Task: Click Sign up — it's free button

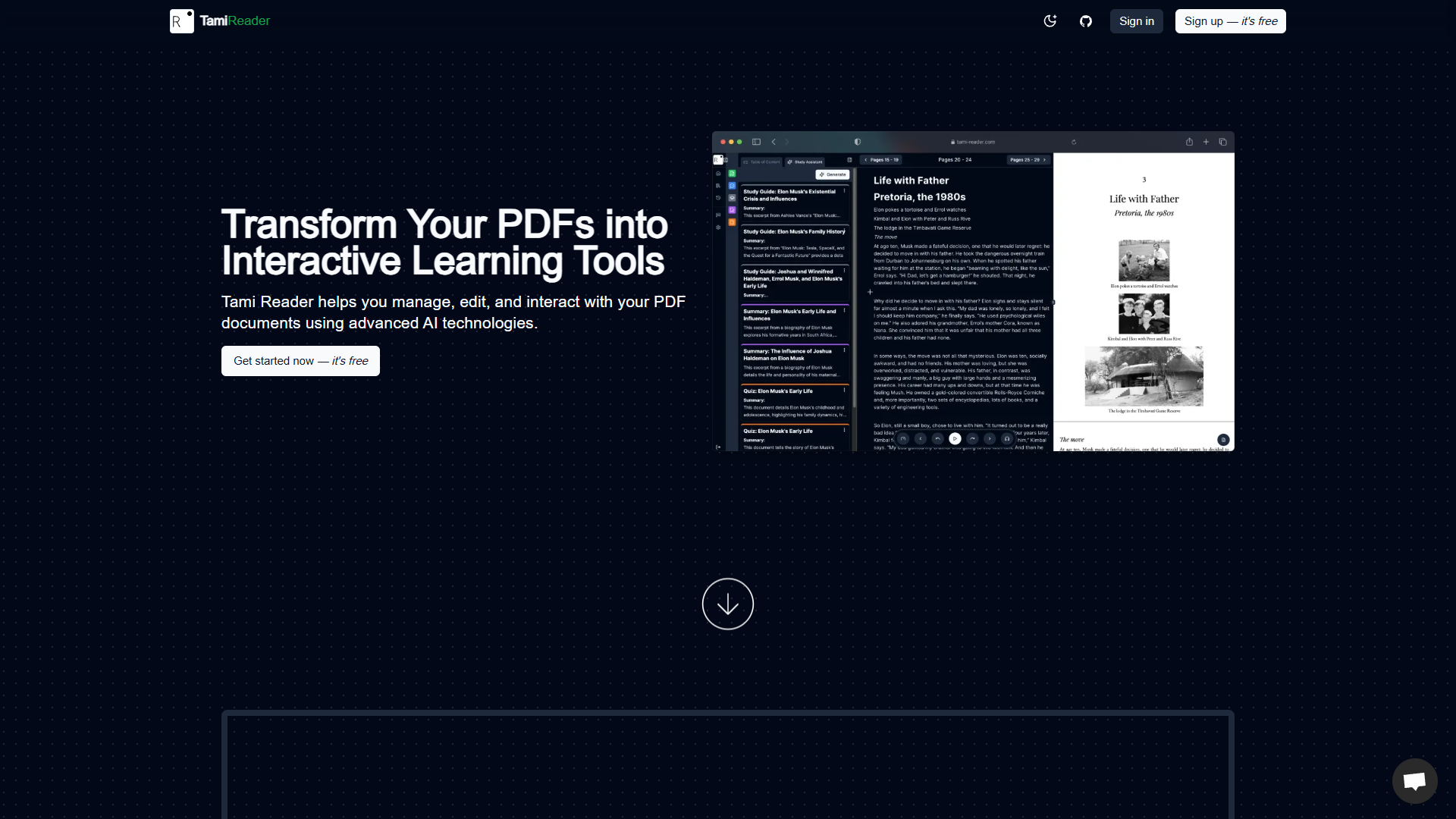Action: point(1231,21)
